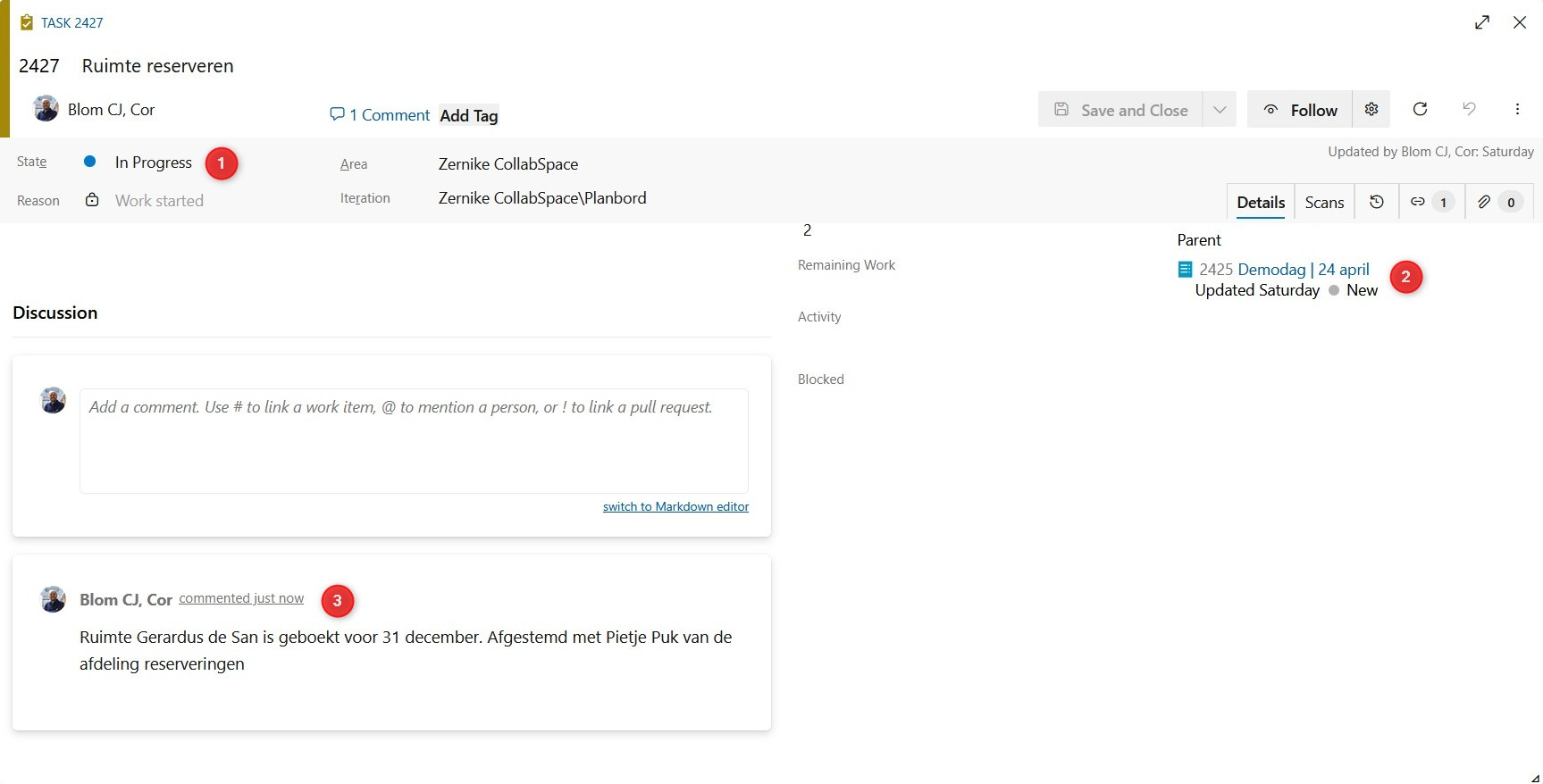Image resolution: width=1543 pixels, height=784 pixels.
Task: Click the Remaining Work field
Action: click(846, 265)
